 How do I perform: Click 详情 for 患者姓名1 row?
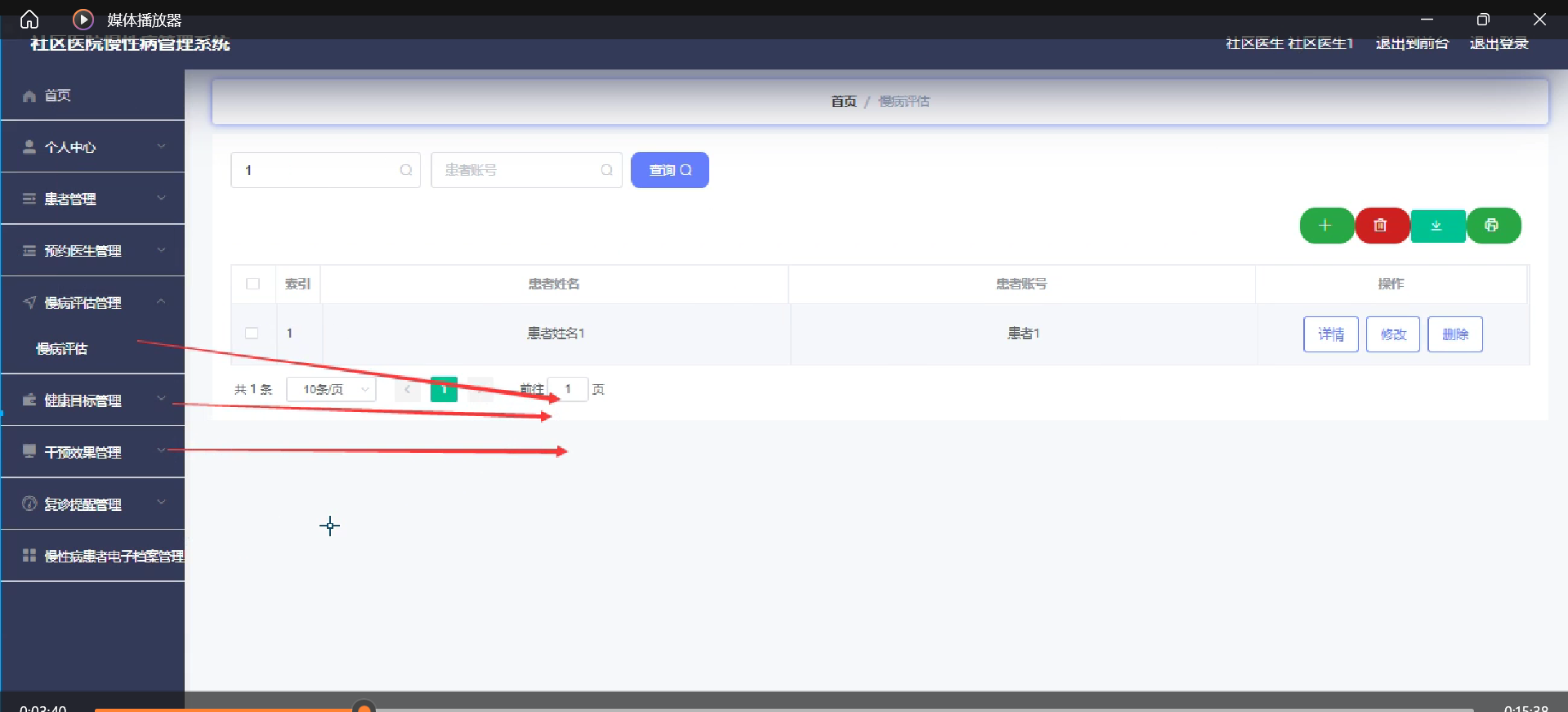pyautogui.click(x=1331, y=334)
